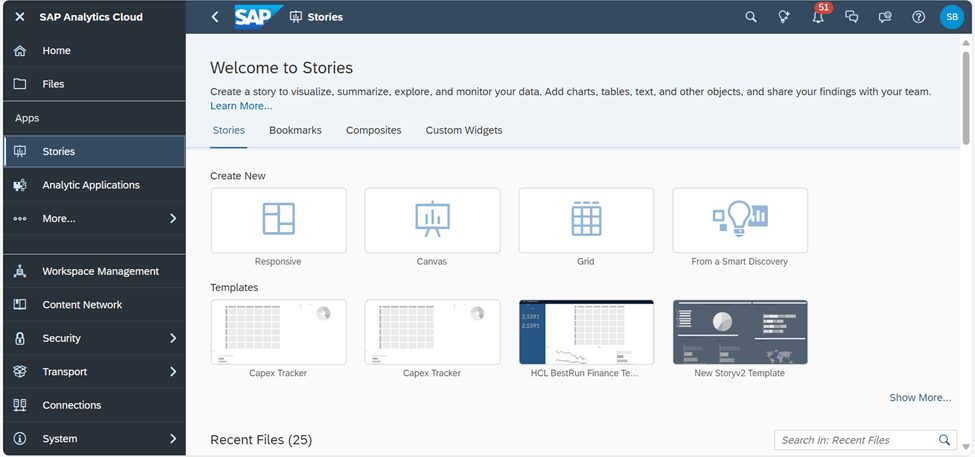Create a new Responsive story
Viewport: 975px width, 457px height.
click(x=279, y=221)
